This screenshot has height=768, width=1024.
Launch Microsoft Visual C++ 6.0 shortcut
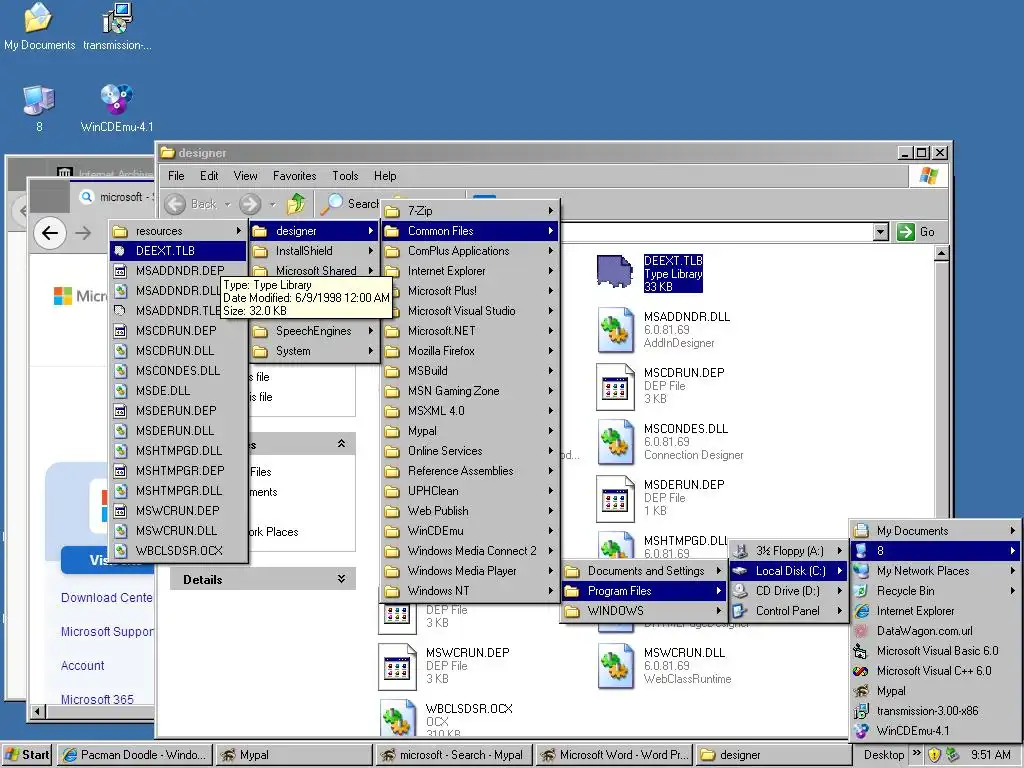pyautogui.click(x=935, y=671)
